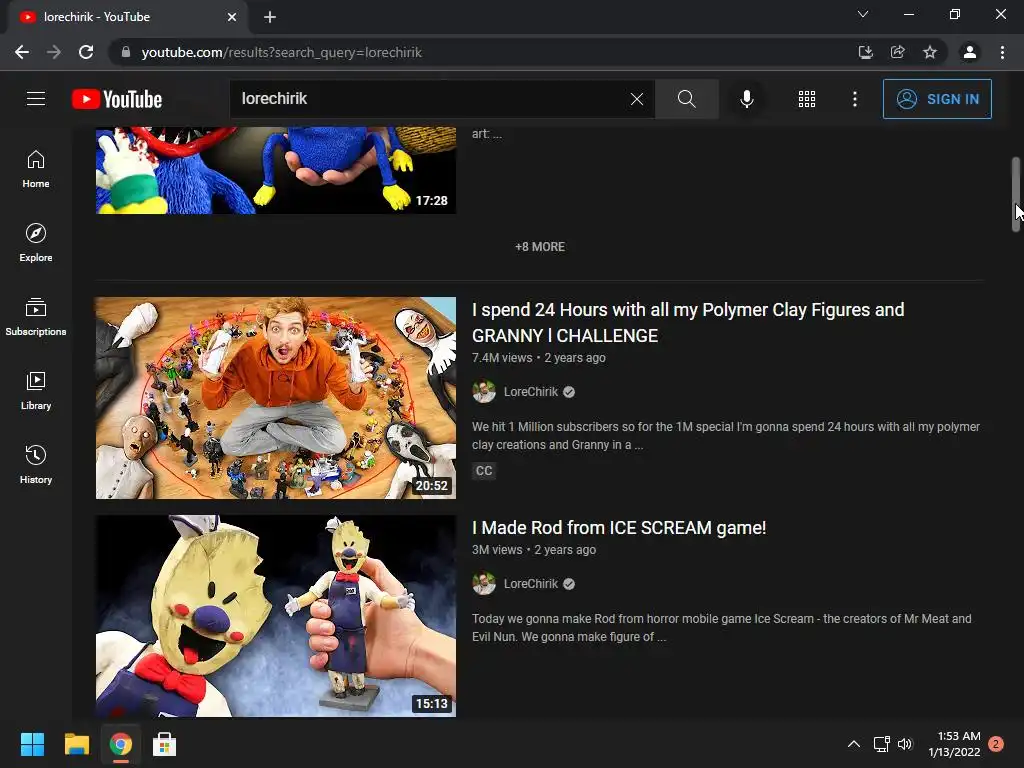Viewport: 1024px width, 768px height.
Task: Open the Polymer Clay Figures video thumbnail
Action: pyautogui.click(x=276, y=398)
